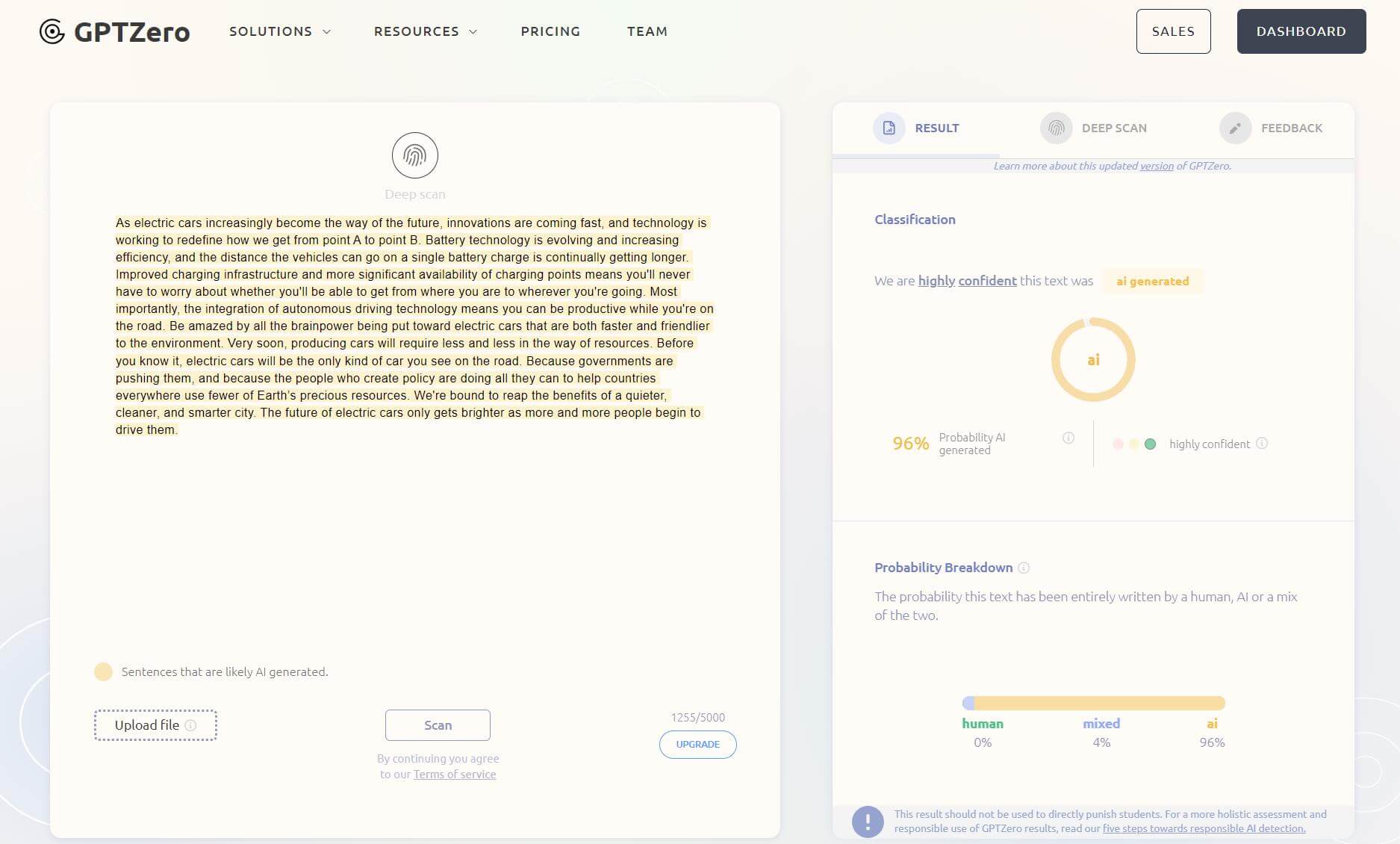Click info icon next to Probability AI generated
The image size is (1400, 844).
(1068, 438)
